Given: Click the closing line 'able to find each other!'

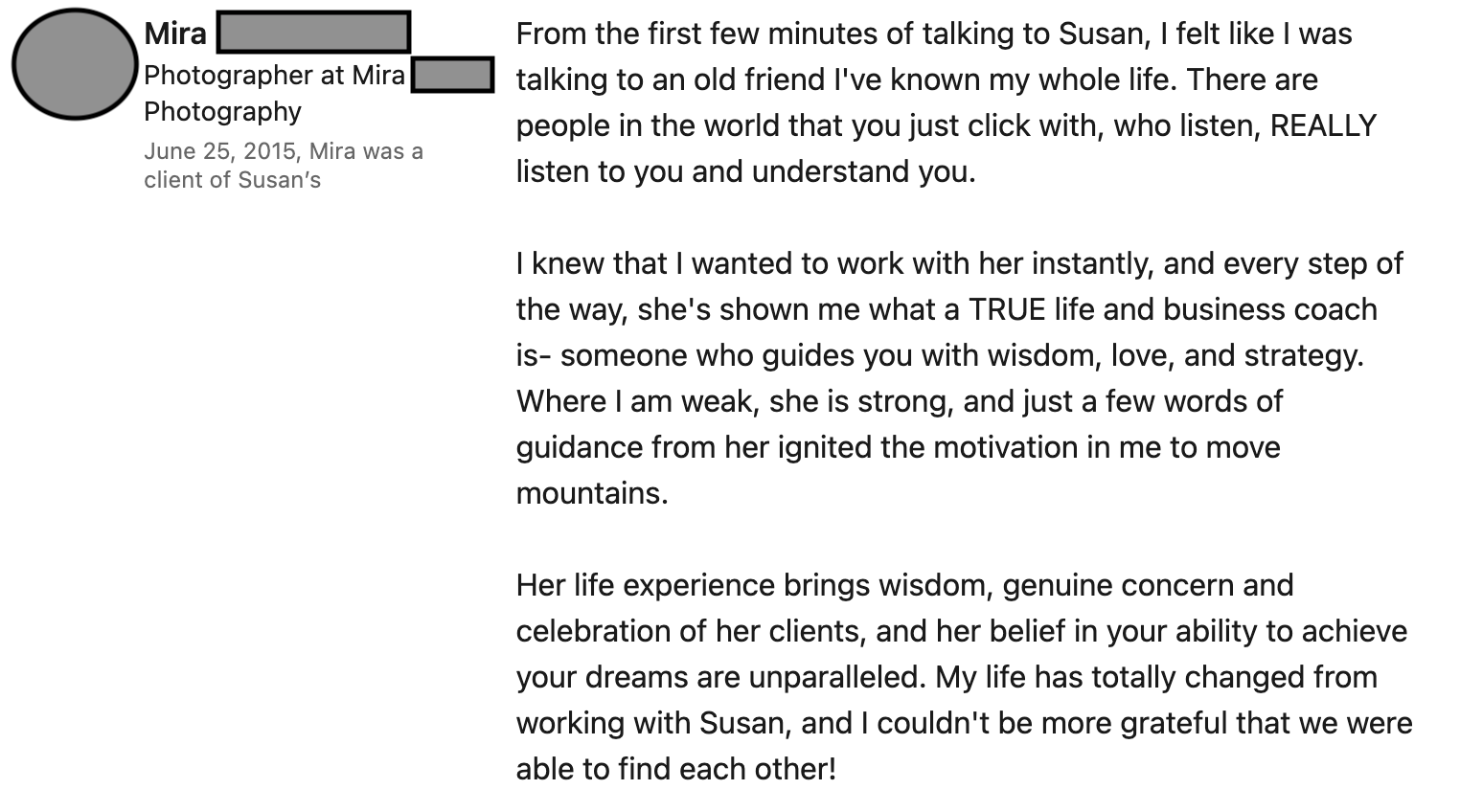Looking at the screenshot, I should tap(676, 769).
